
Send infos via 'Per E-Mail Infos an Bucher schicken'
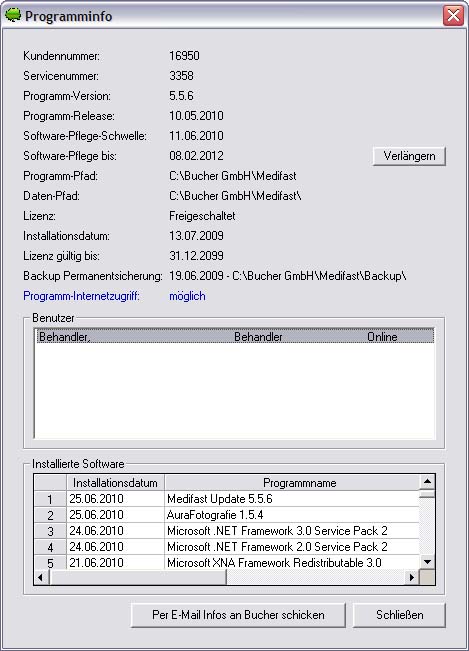click(x=238, y=615)
